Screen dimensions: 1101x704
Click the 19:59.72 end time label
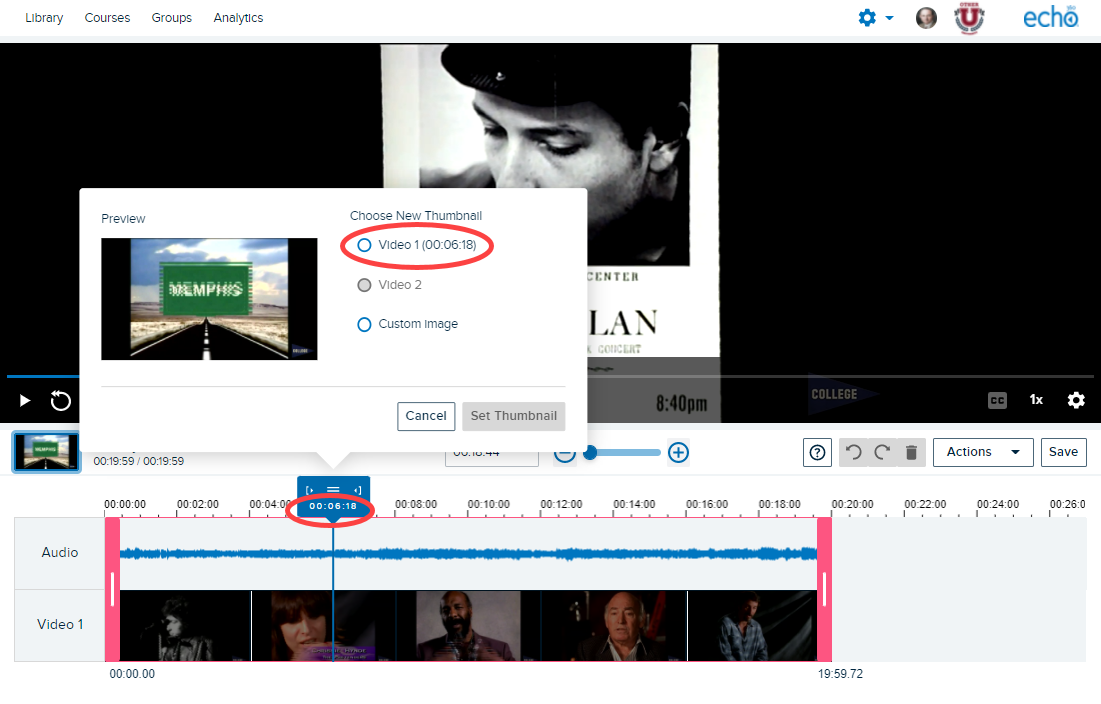[840, 674]
